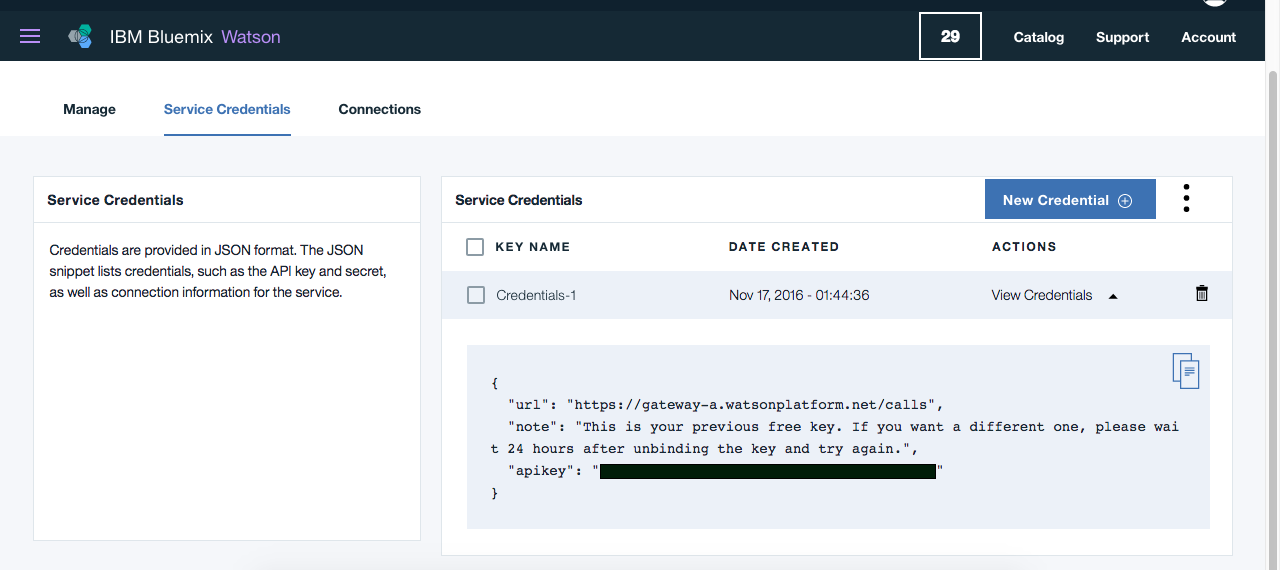Check the Credentials-1 row checkbox

(476, 295)
